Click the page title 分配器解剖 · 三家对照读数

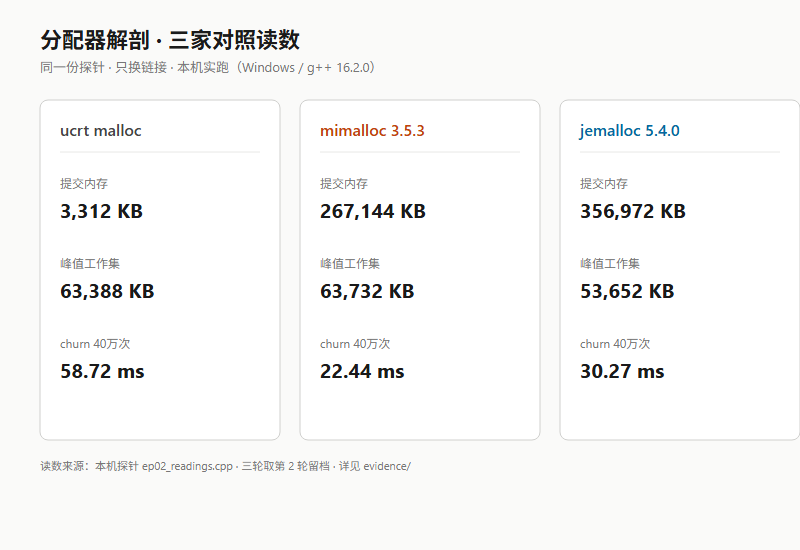click(x=170, y=40)
